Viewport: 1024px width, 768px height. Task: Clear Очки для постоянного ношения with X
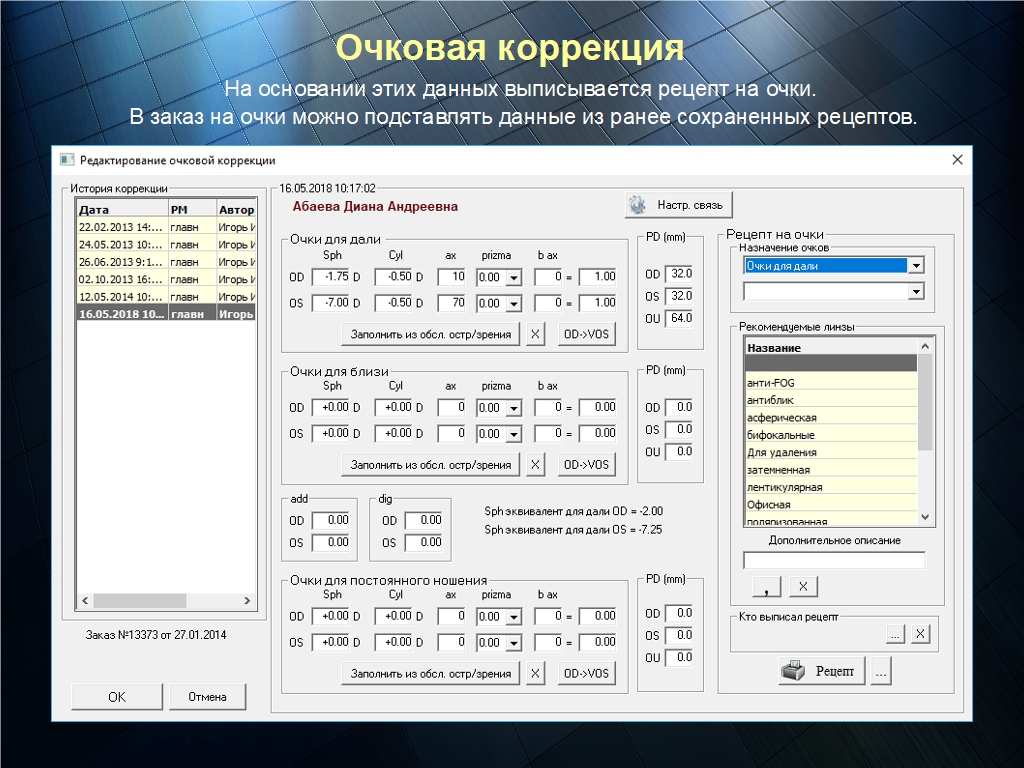(536, 673)
